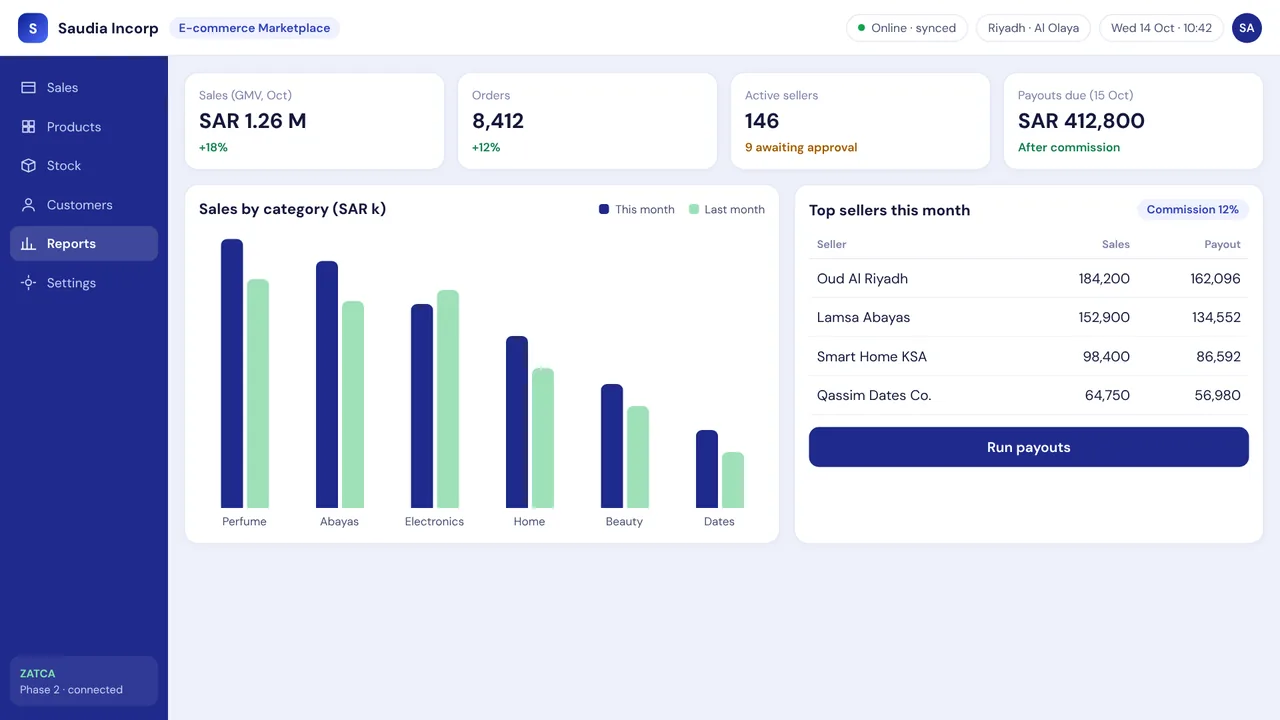This screenshot has width=1280, height=720.
Task: Click the SAR 1.26 M value
Action: coord(253,121)
